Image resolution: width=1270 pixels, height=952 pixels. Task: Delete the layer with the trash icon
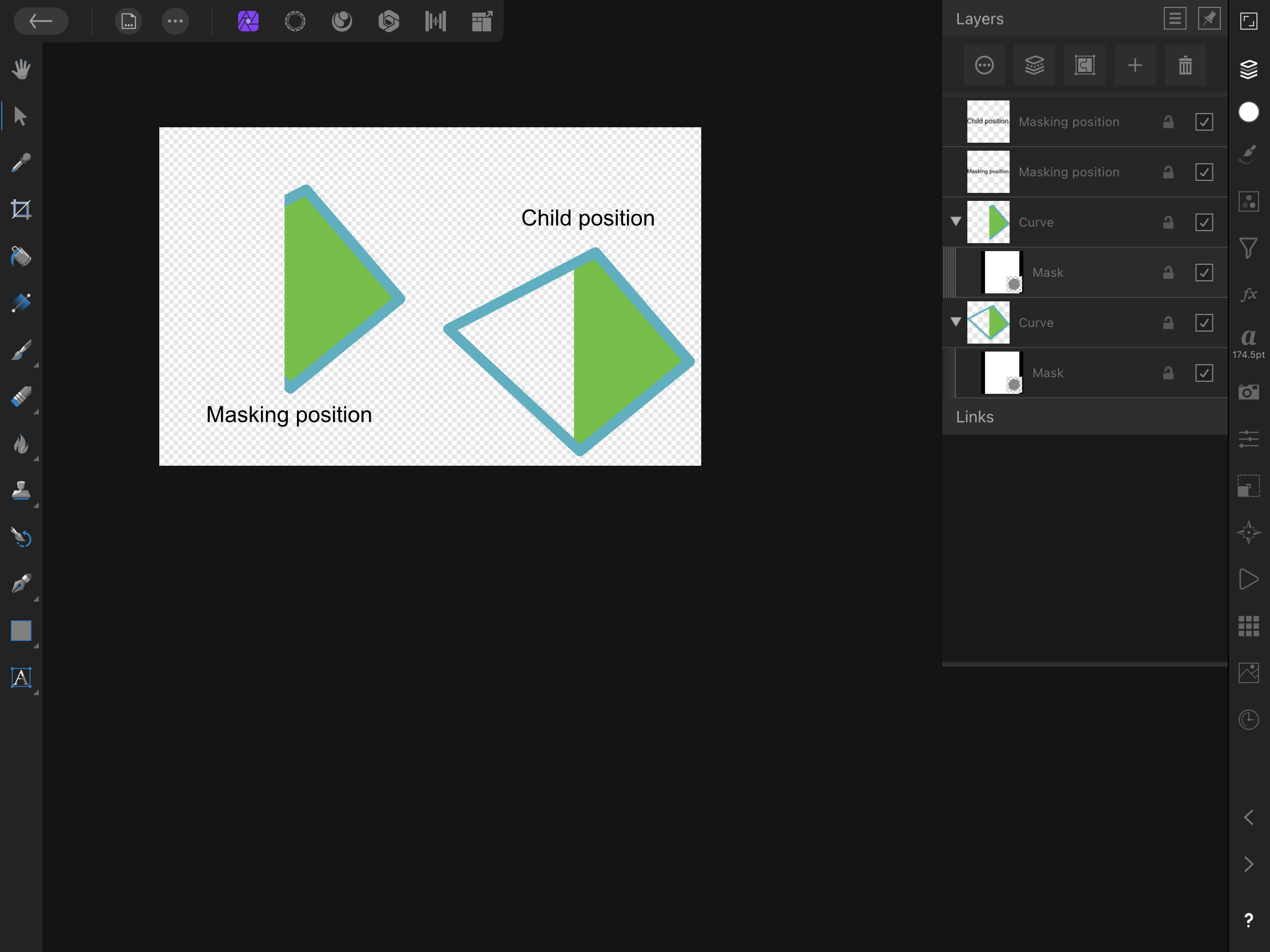1185,66
